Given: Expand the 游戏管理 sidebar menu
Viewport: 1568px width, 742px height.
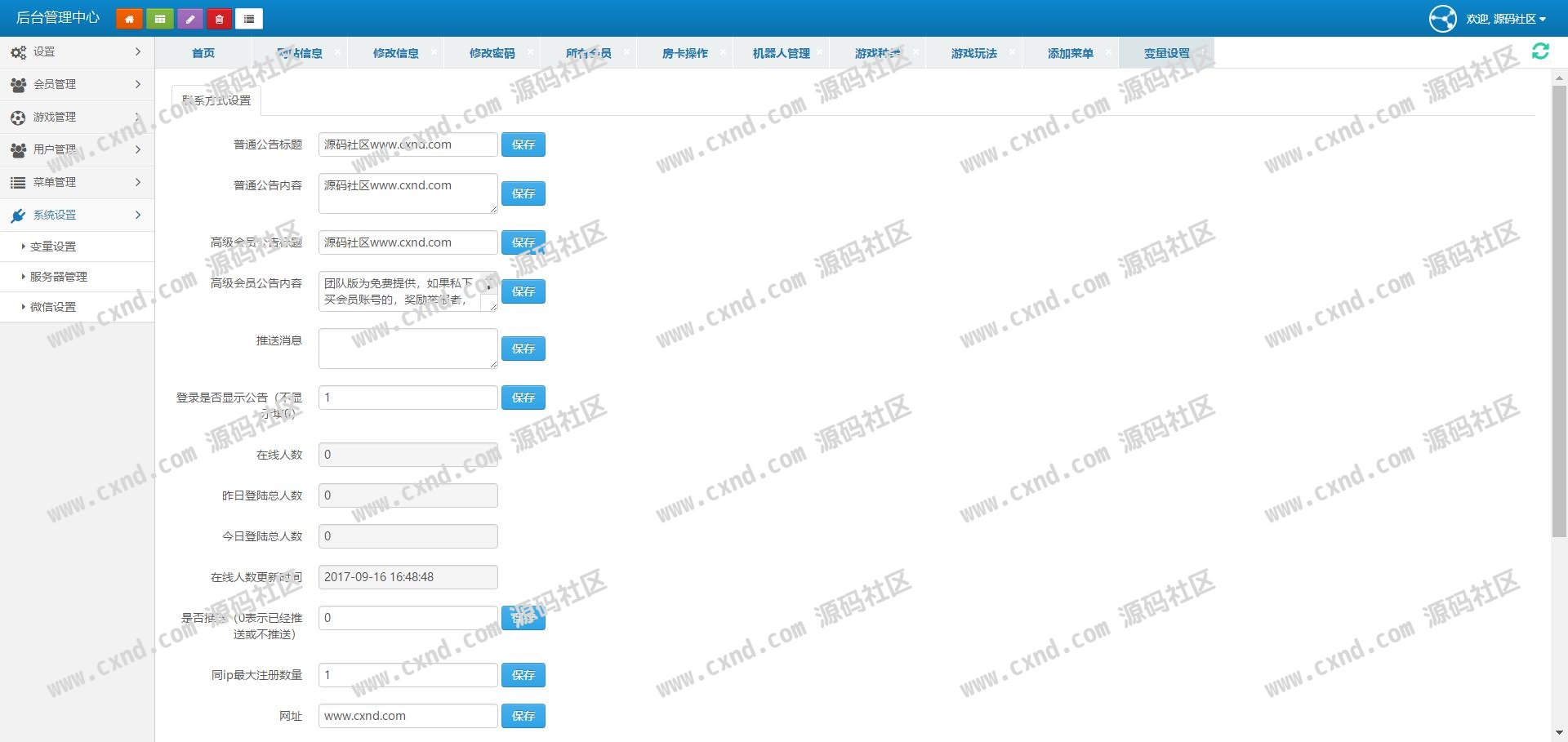Looking at the screenshot, I should 77,118.
